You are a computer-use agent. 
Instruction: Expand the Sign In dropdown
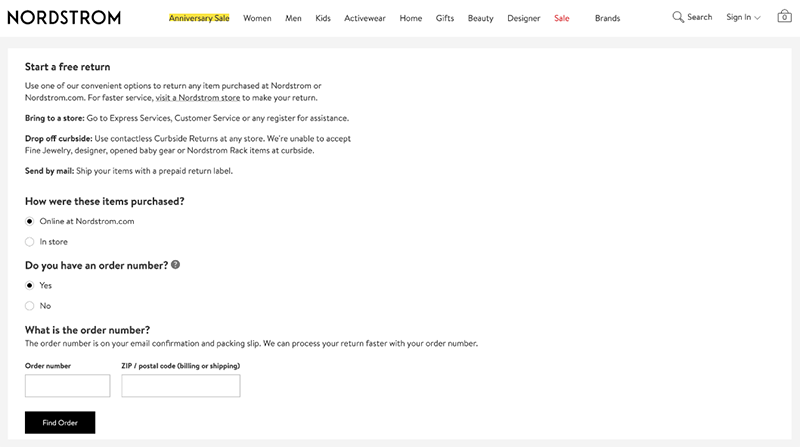(x=743, y=17)
